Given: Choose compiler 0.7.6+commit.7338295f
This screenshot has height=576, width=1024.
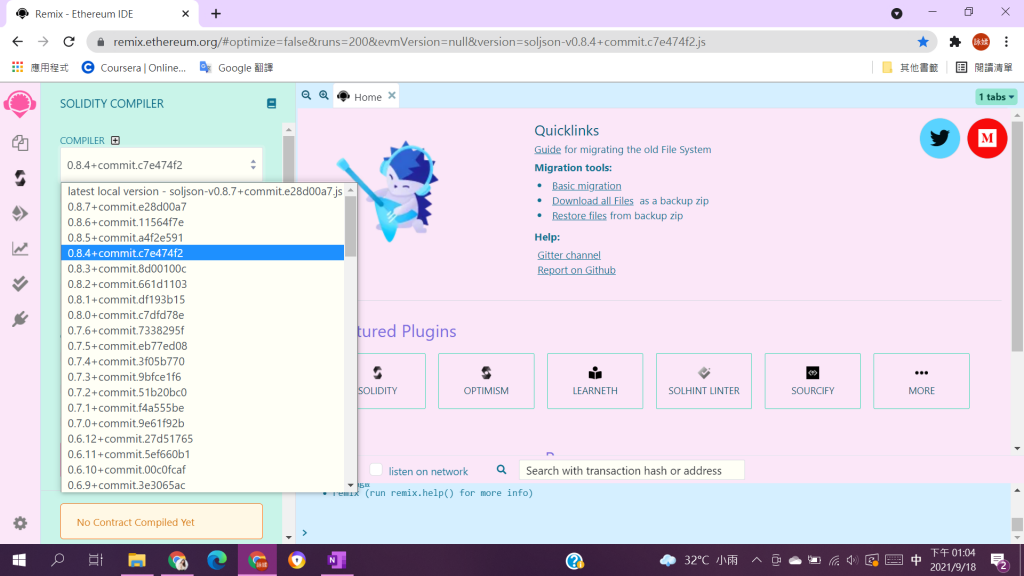Looking at the screenshot, I should (202, 330).
